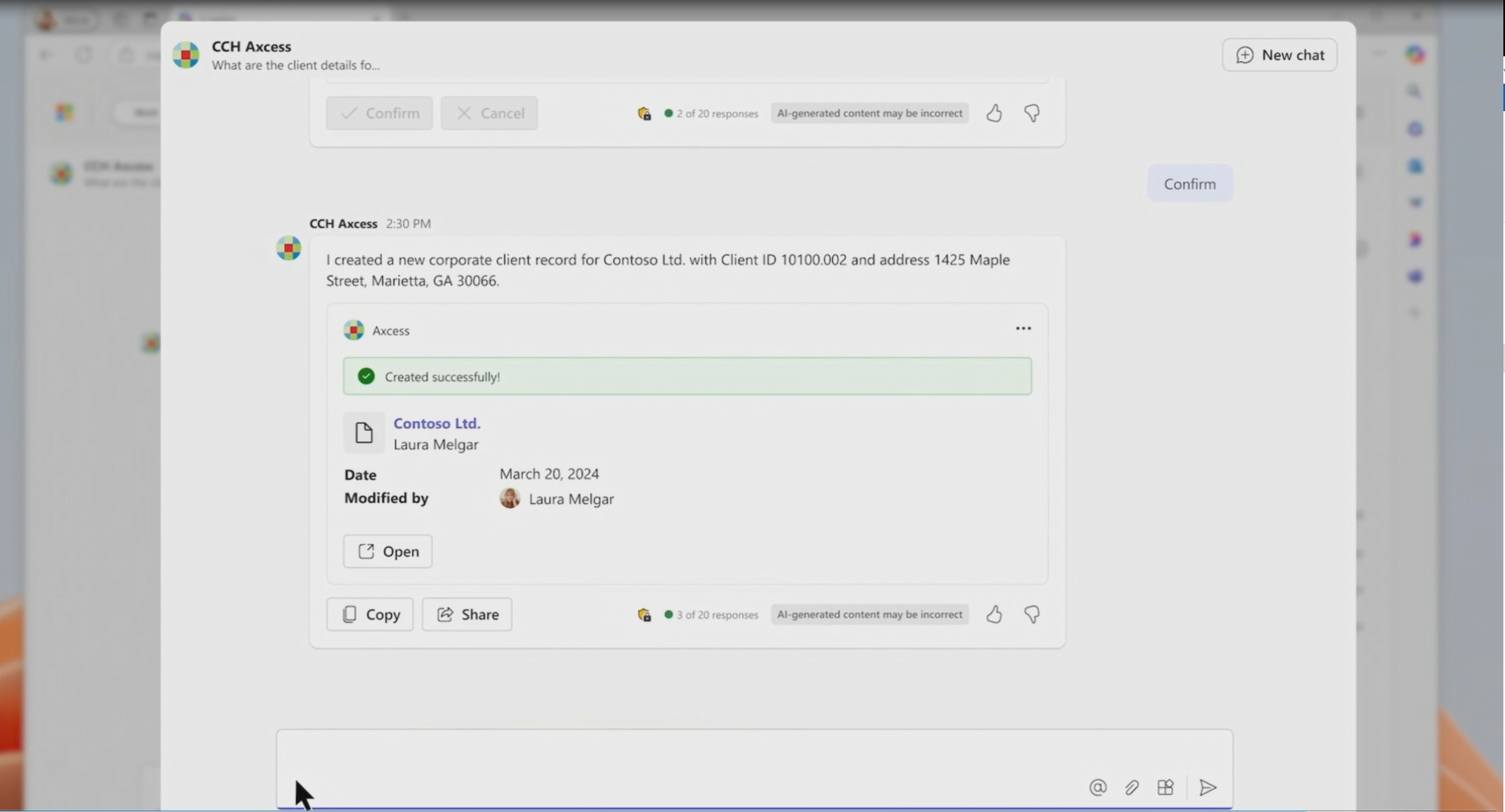Click the CCH Axcess logo in header
Screen dimensions: 1505x812
[x=186, y=55]
